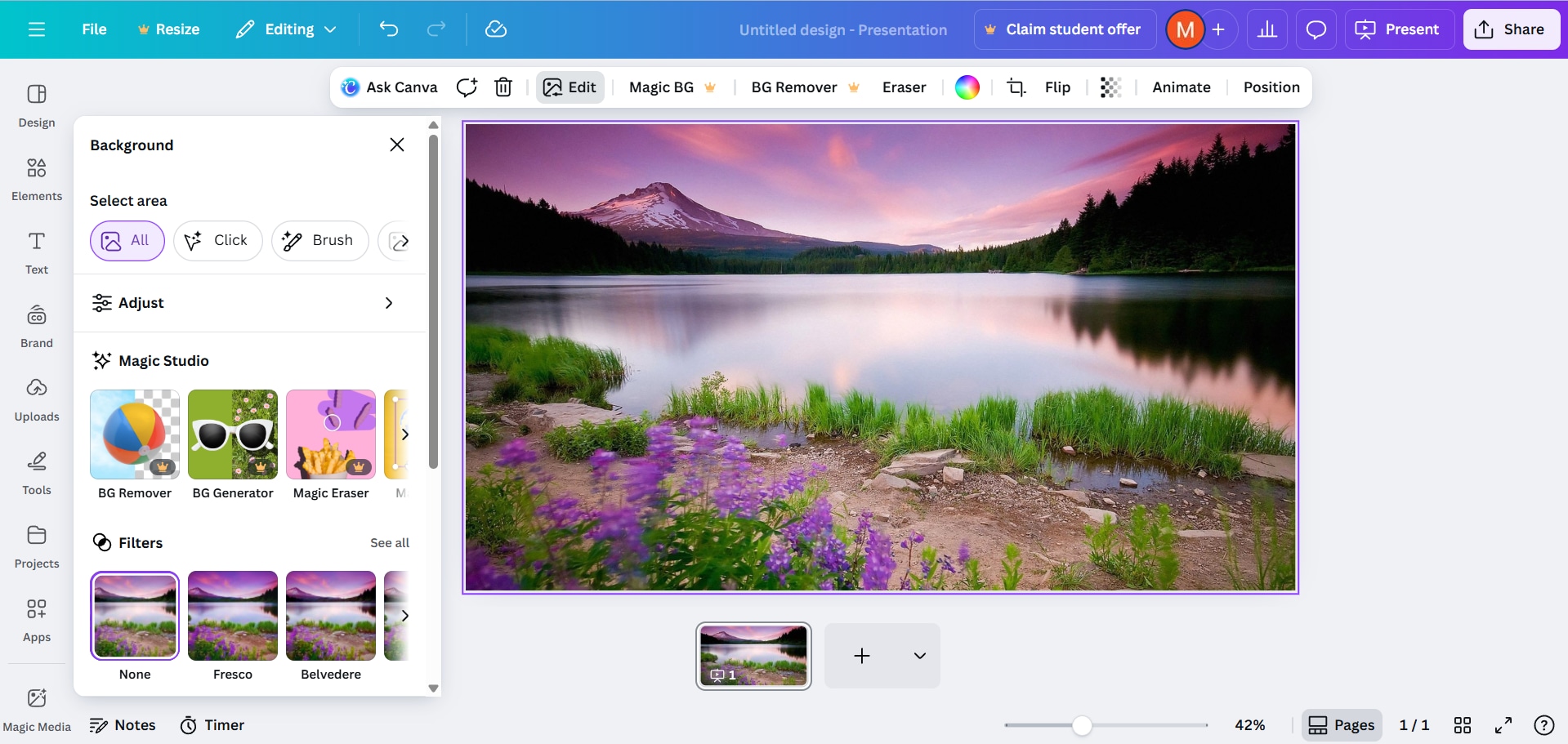Viewport: 1568px width, 744px height.
Task: Open the comments speech bubble
Action: [x=1316, y=29]
